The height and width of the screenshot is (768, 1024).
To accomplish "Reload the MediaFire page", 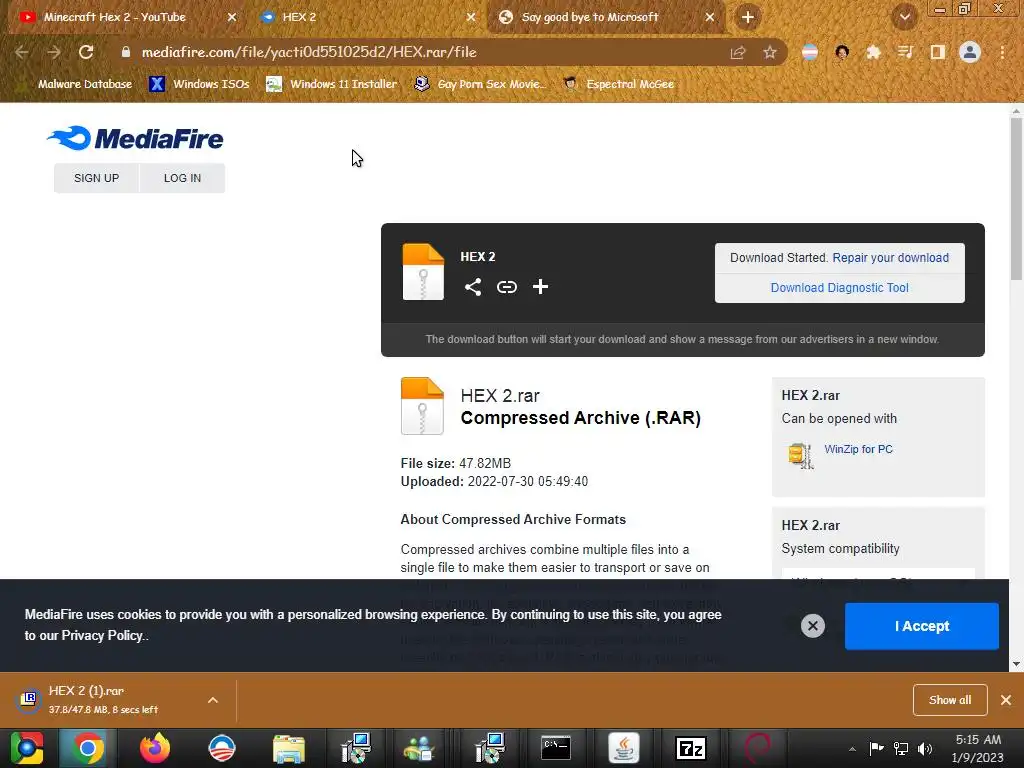I will [x=86, y=52].
